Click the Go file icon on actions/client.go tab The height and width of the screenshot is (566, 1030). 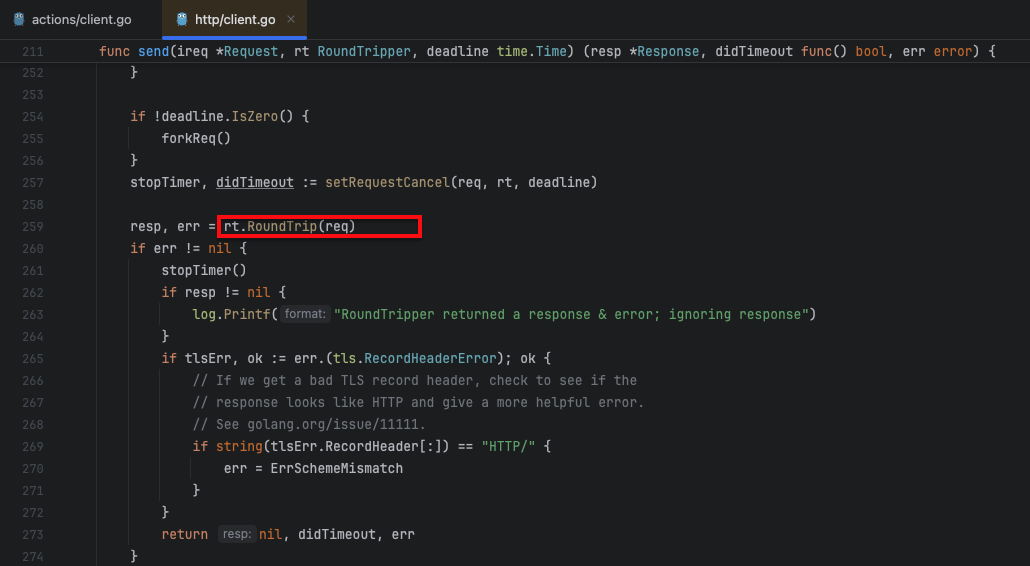coord(19,20)
